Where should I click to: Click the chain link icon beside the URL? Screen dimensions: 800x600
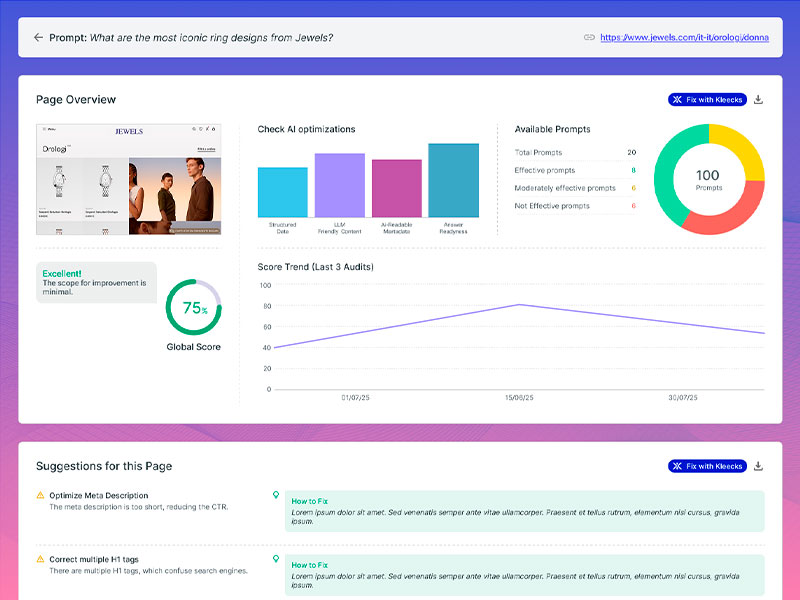(590, 36)
